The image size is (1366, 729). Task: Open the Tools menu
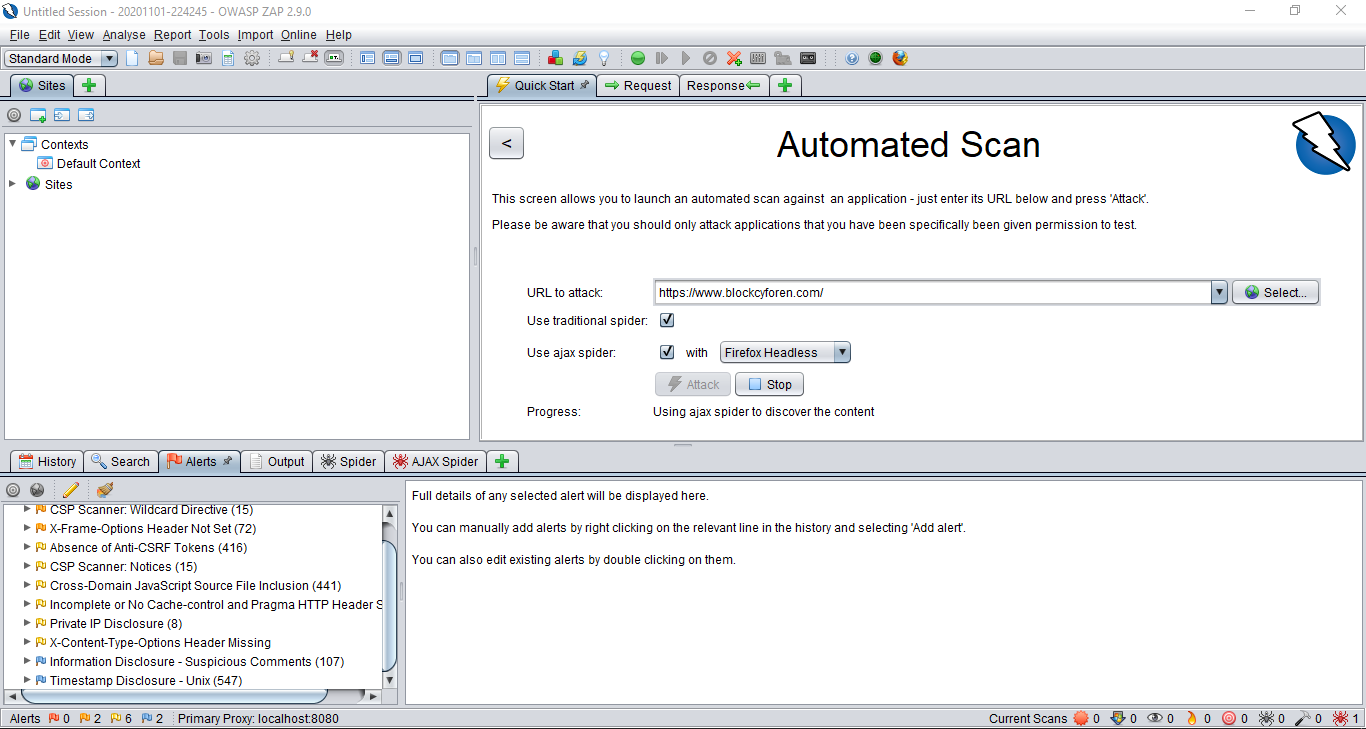click(214, 34)
